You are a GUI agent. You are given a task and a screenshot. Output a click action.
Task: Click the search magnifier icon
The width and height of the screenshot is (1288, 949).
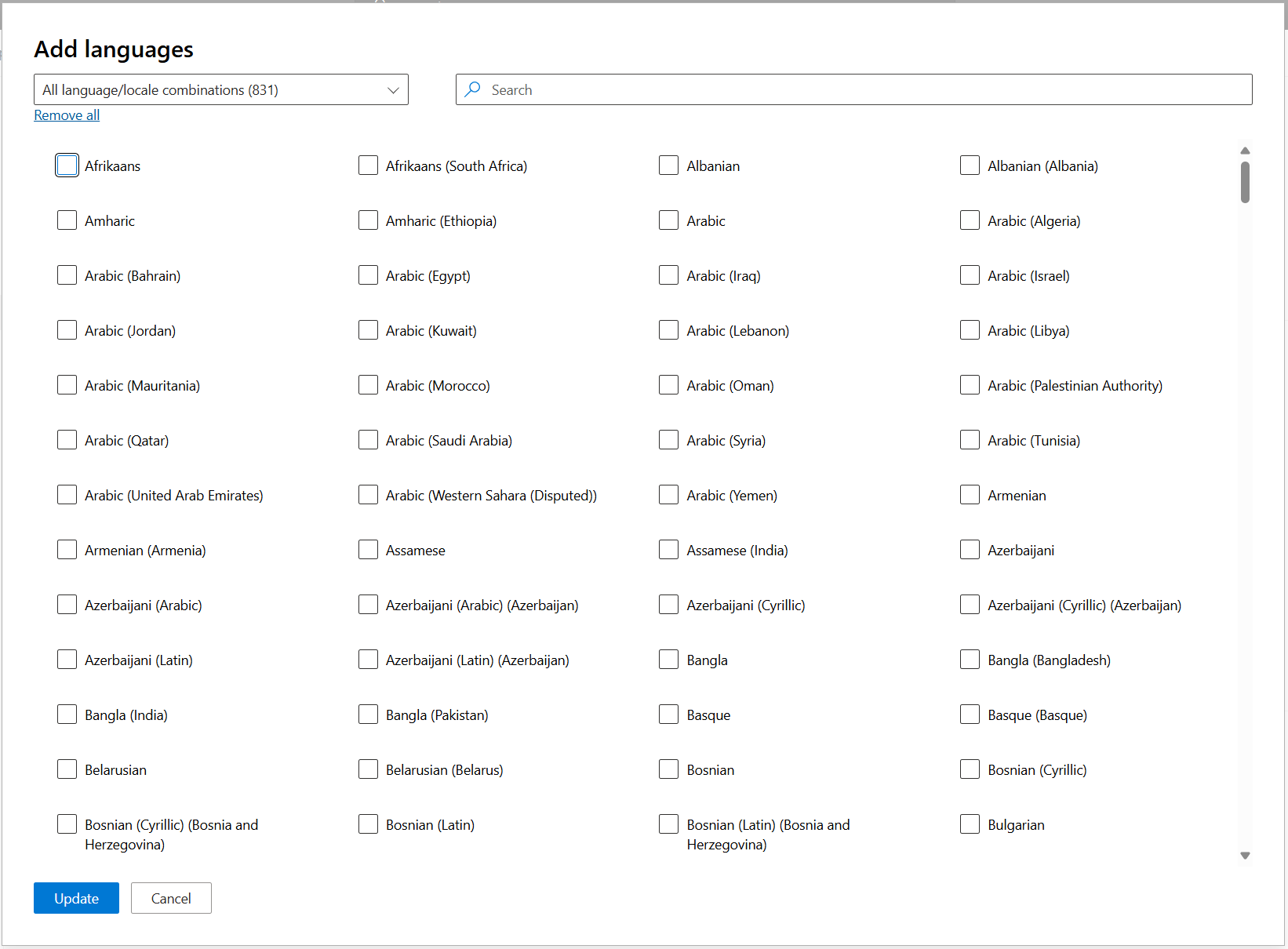(x=472, y=89)
